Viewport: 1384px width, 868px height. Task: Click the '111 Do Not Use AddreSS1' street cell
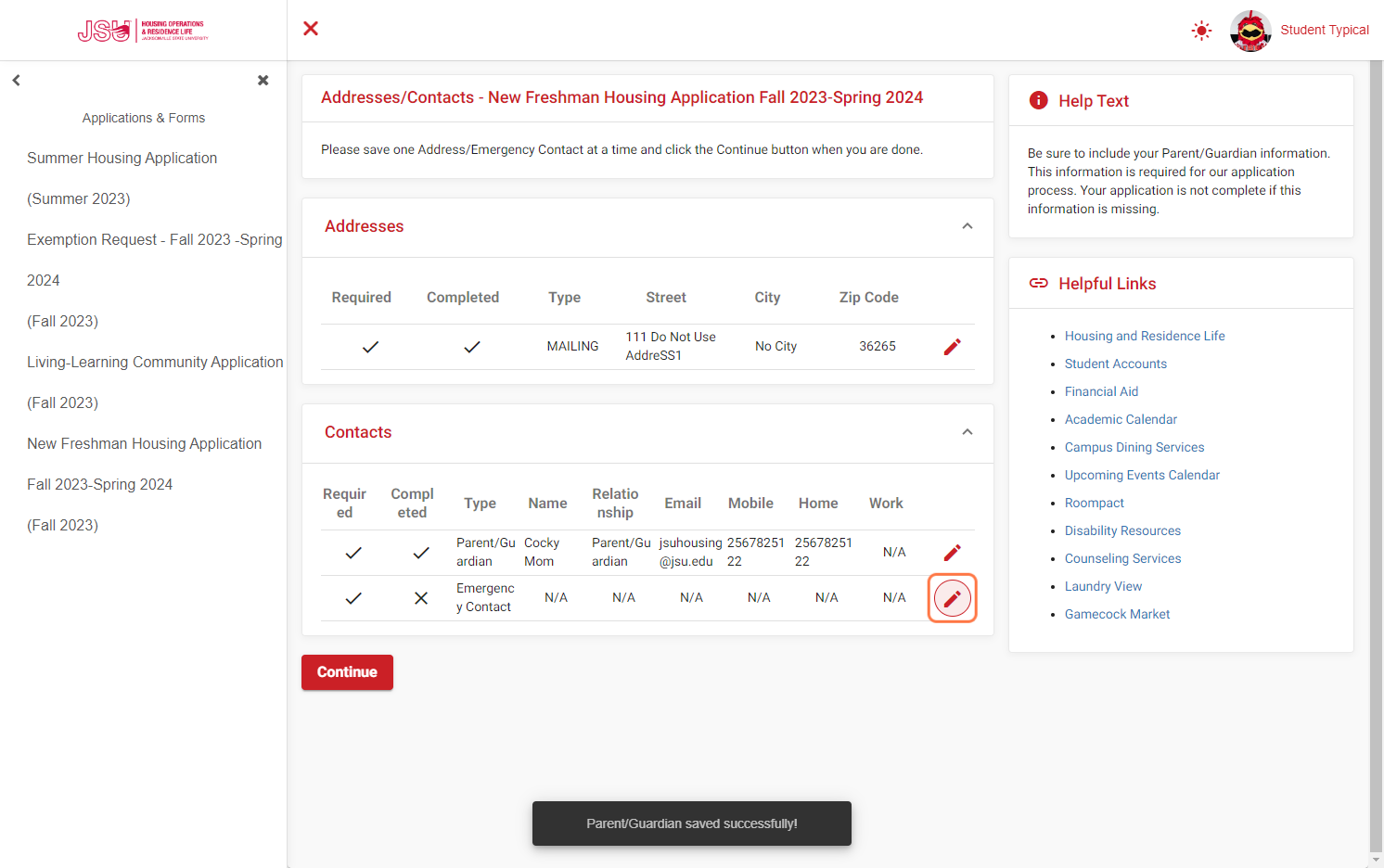[671, 346]
